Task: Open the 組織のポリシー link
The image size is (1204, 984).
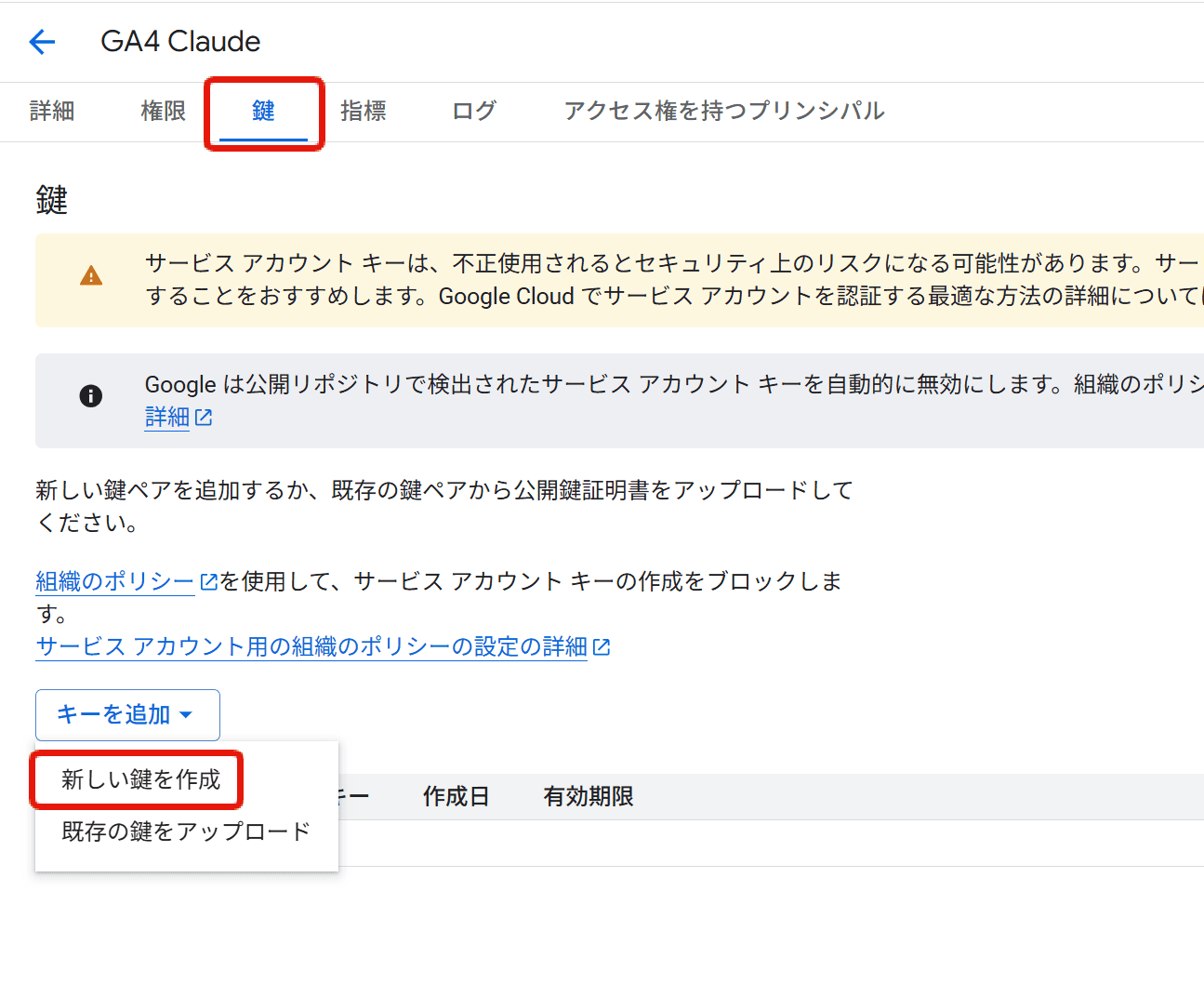Action: 114,582
